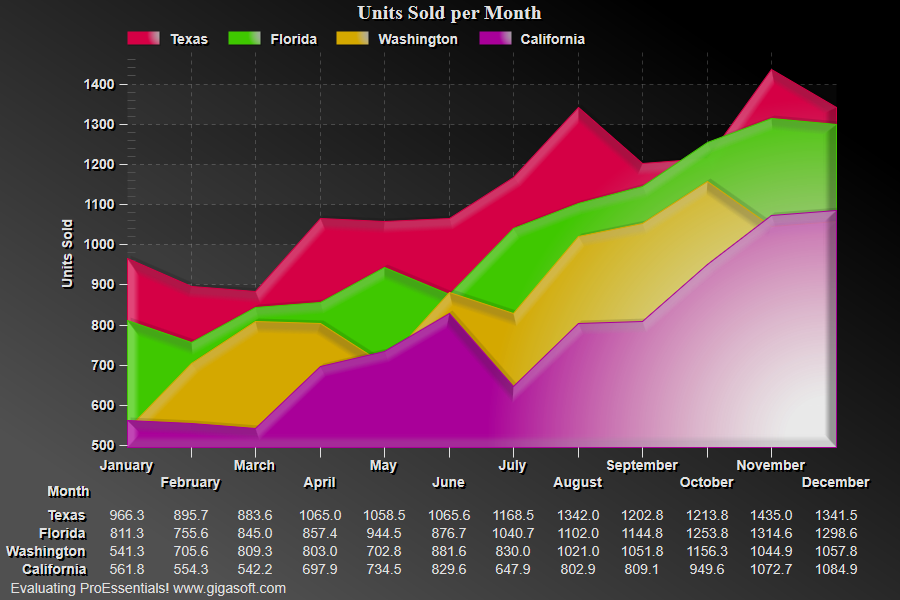Viewport: 900px width, 600px height.
Task: Click the Texas red legend swatch
Action: [143, 38]
